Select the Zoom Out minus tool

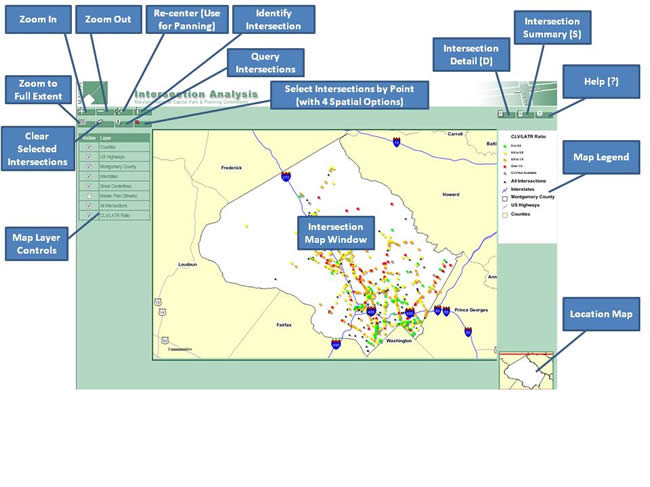pos(104,111)
